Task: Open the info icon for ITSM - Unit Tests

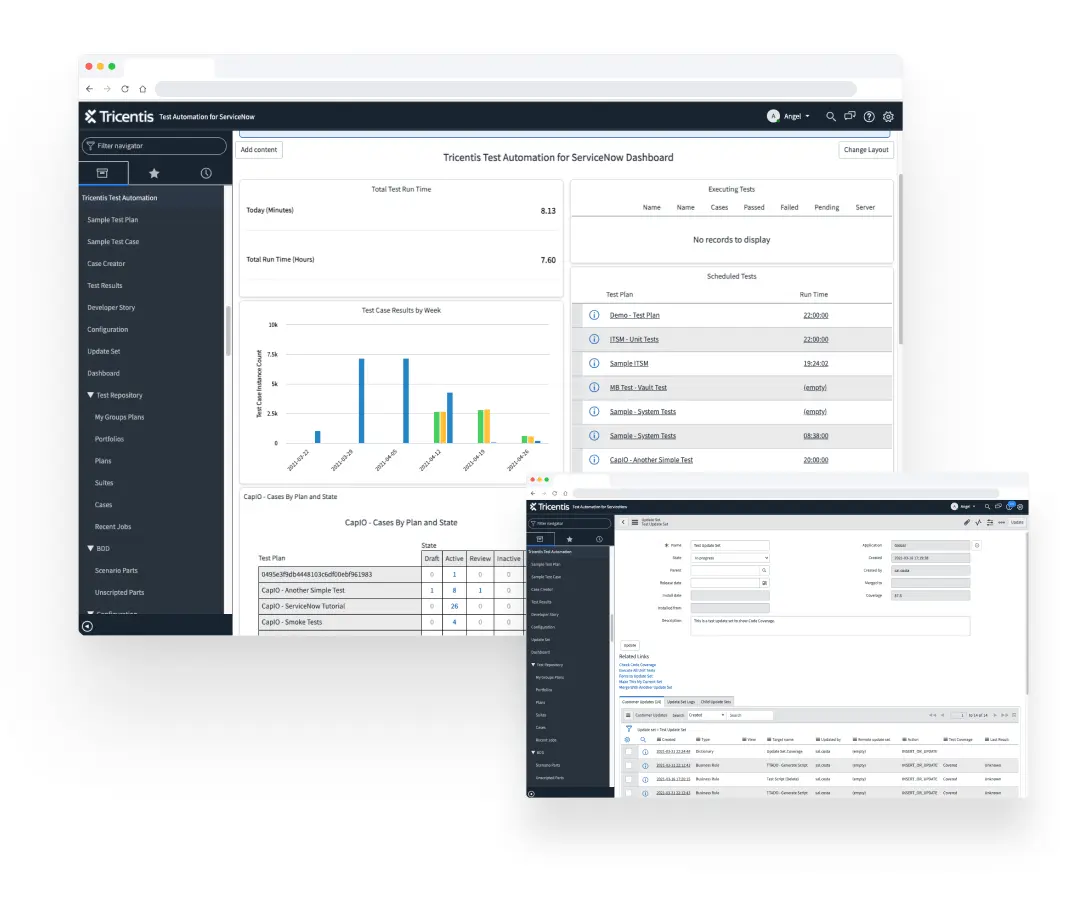Action: (x=594, y=339)
